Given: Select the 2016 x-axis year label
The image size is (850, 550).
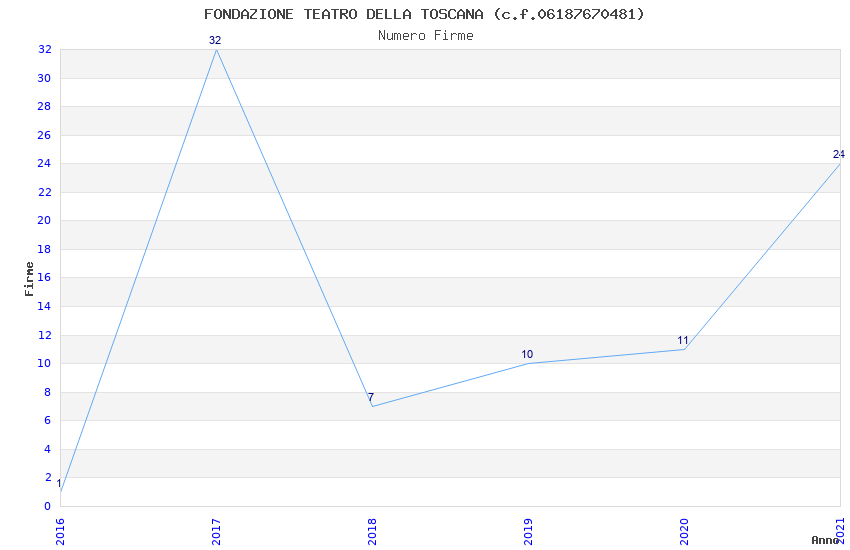Looking at the screenshot, I should pos(60,532).
